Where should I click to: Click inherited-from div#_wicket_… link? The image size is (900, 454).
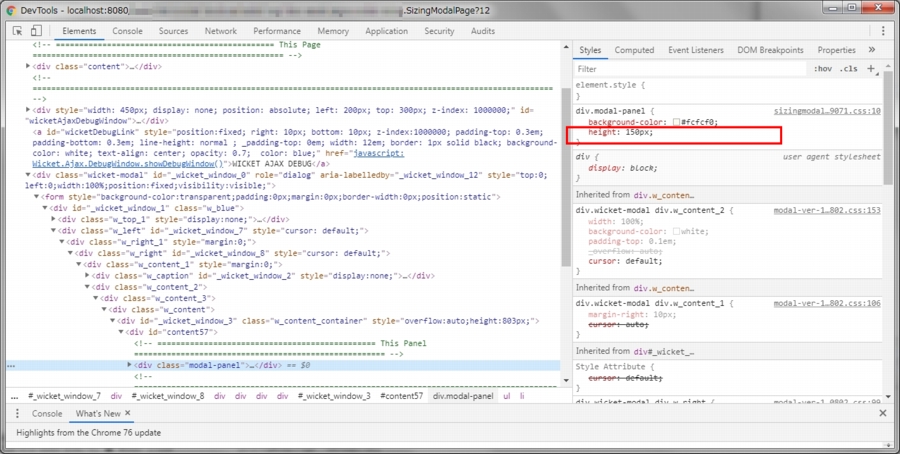click(x=664, y=351)
